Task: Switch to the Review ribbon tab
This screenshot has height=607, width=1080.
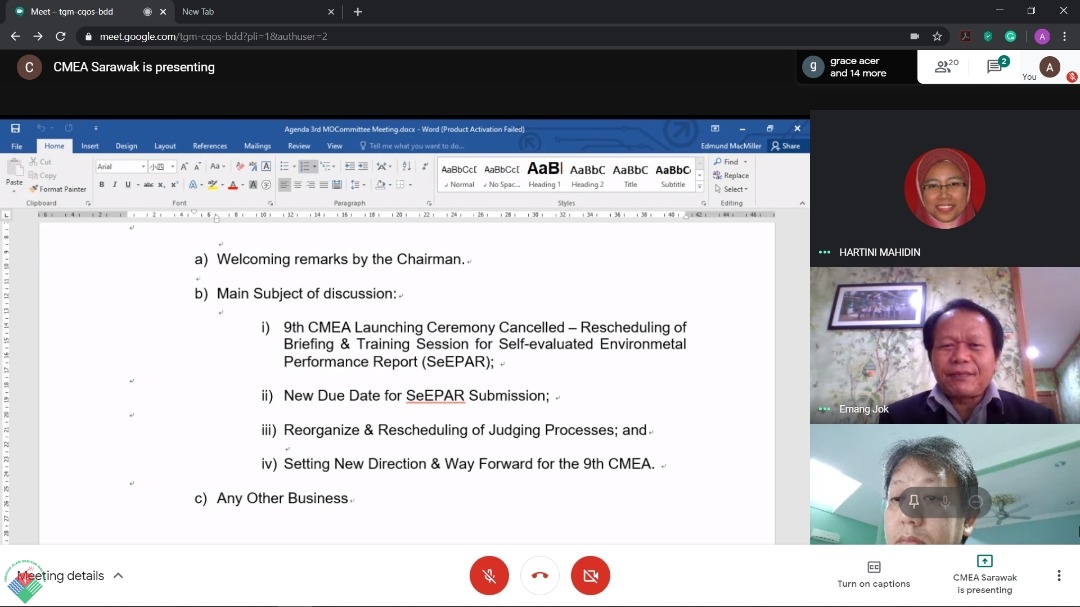Action: [x=299, y=146]
